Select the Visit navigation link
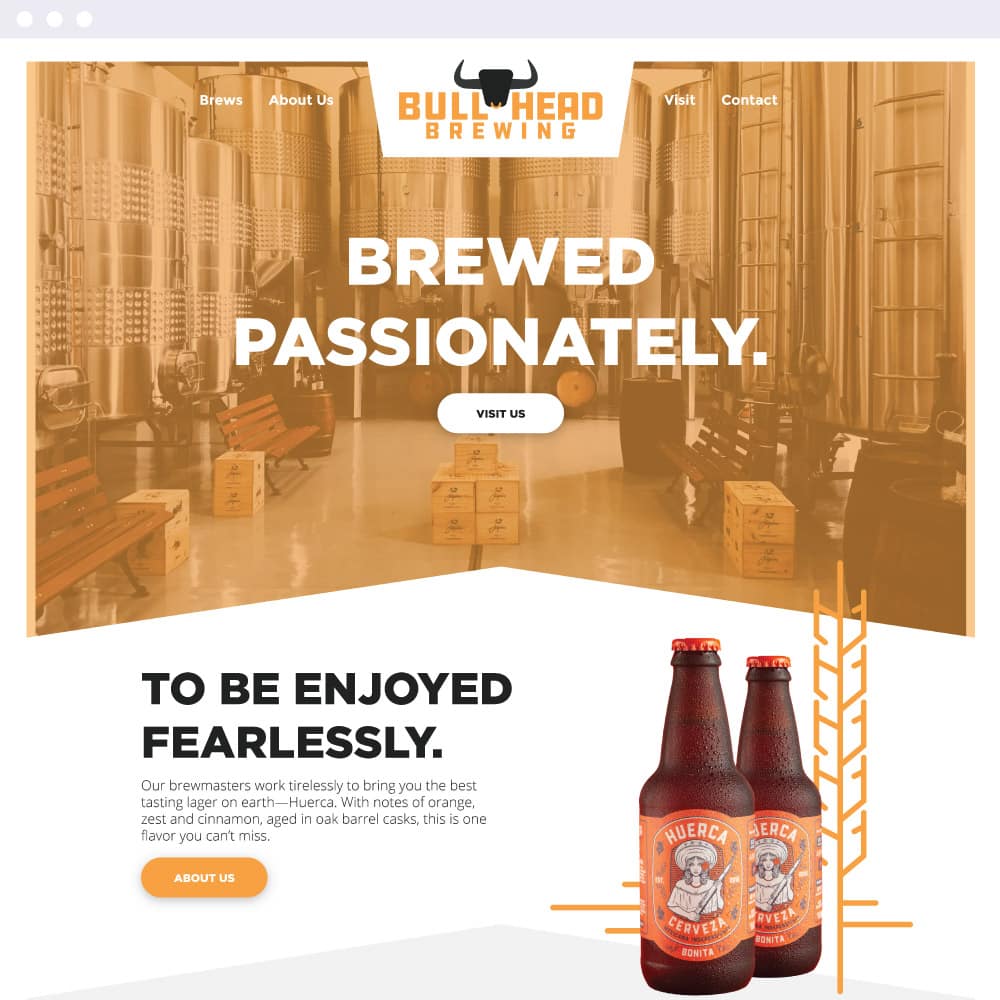 679,100
